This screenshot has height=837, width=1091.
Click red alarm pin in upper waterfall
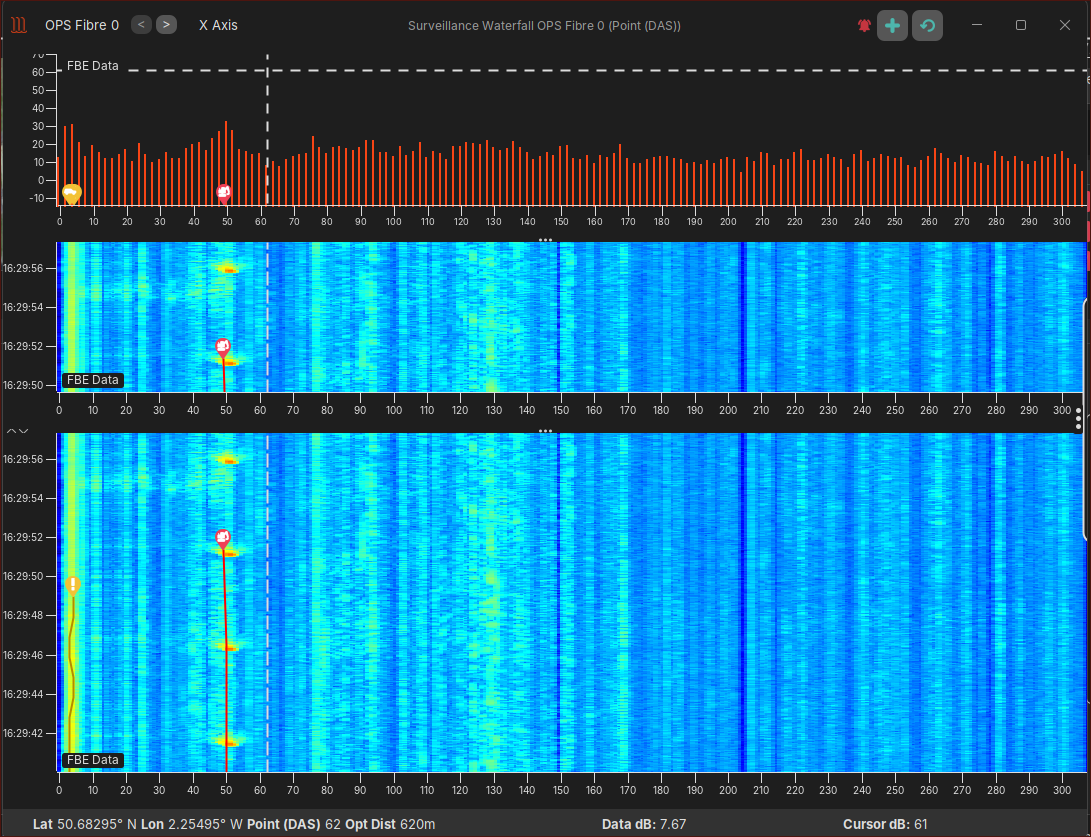tap(223, 347)
